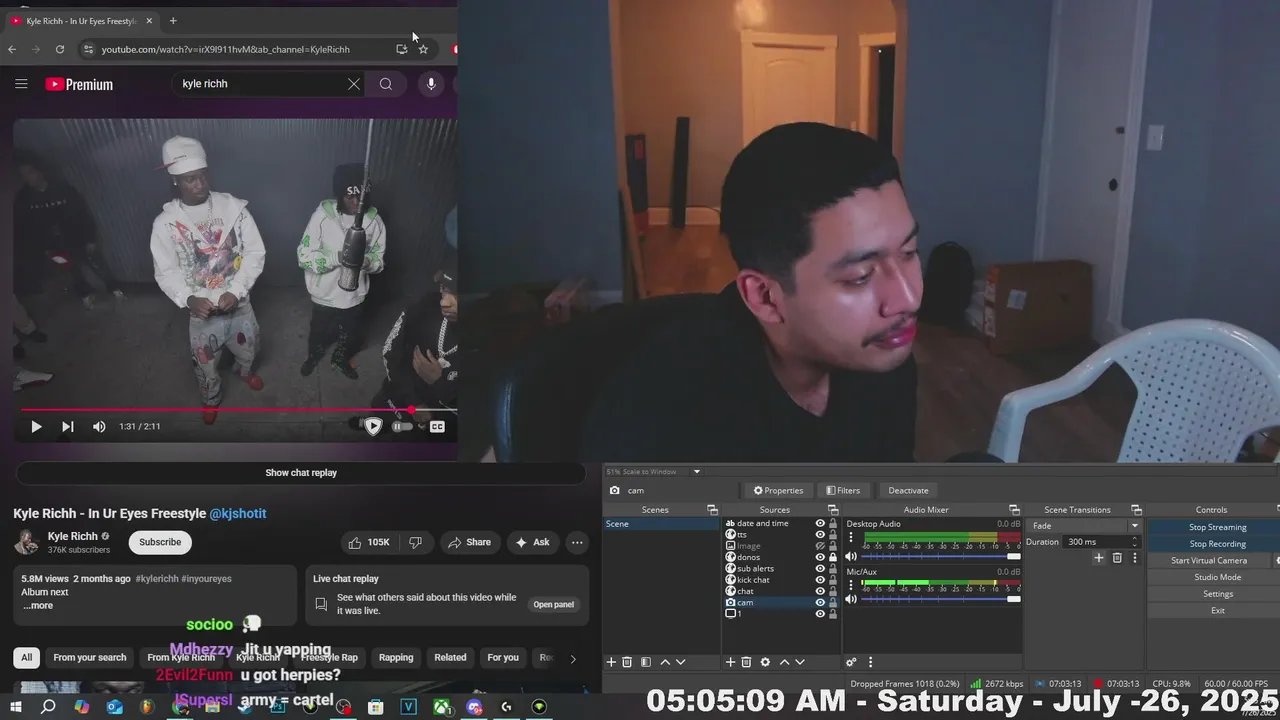
Task: Open the Windows Start menu
Action: pyautogui.click(x=16, y=707)
